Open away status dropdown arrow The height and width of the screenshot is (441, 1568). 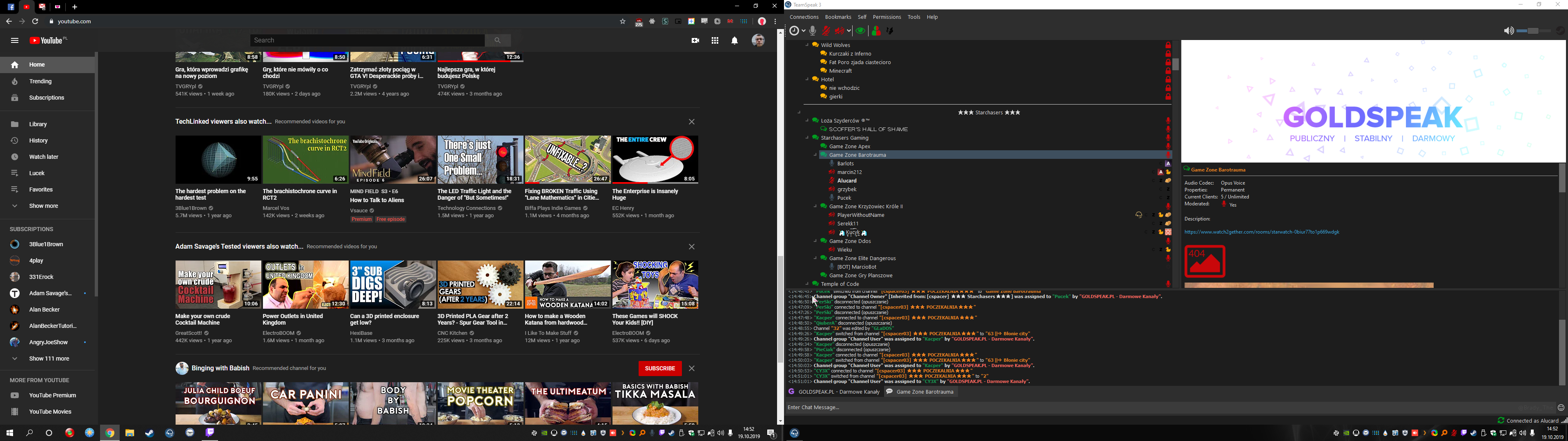point(804,31)
